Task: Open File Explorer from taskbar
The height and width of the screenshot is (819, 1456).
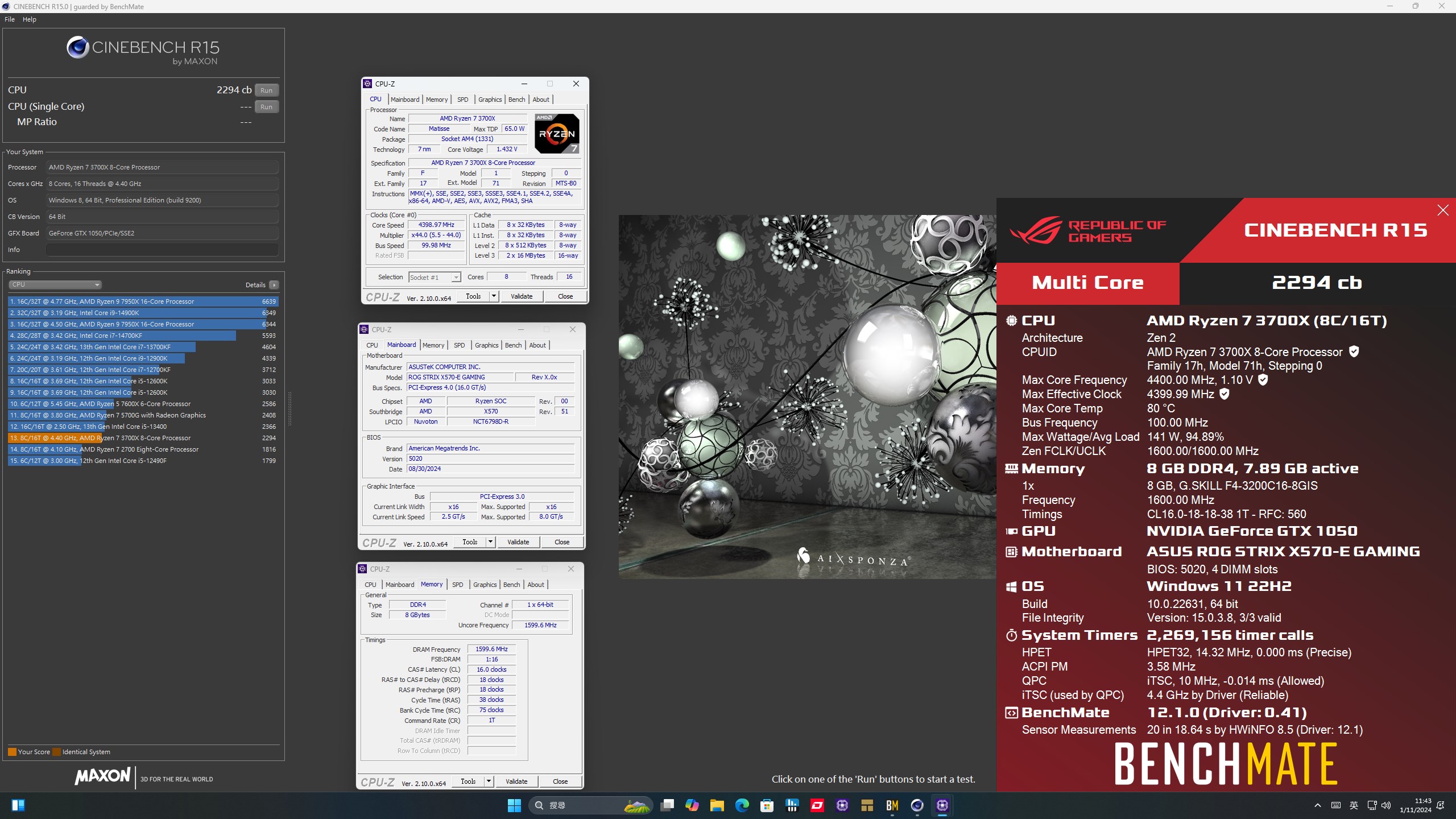Action: tap(717, 805)
